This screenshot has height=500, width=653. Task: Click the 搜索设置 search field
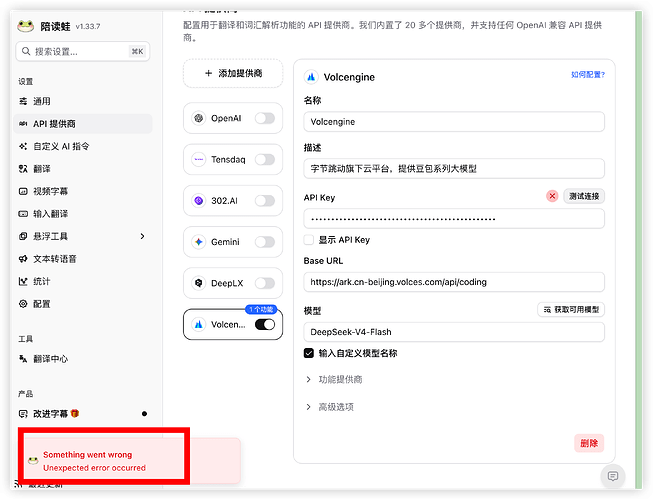83,51
